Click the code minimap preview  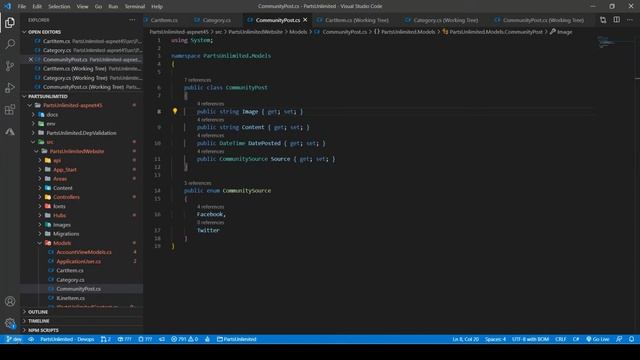tap(607, 42)
